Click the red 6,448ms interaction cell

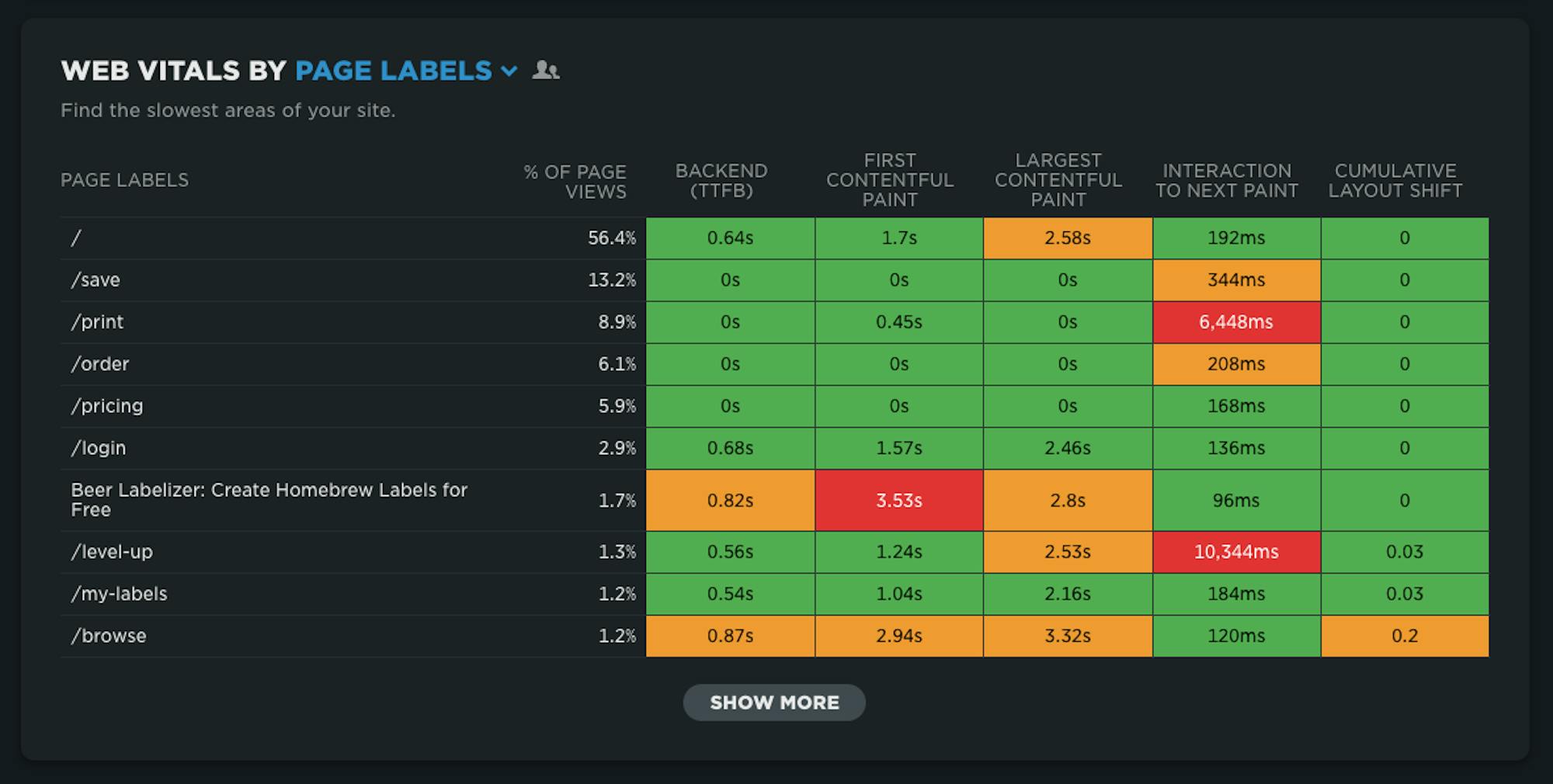point(1236,322)
